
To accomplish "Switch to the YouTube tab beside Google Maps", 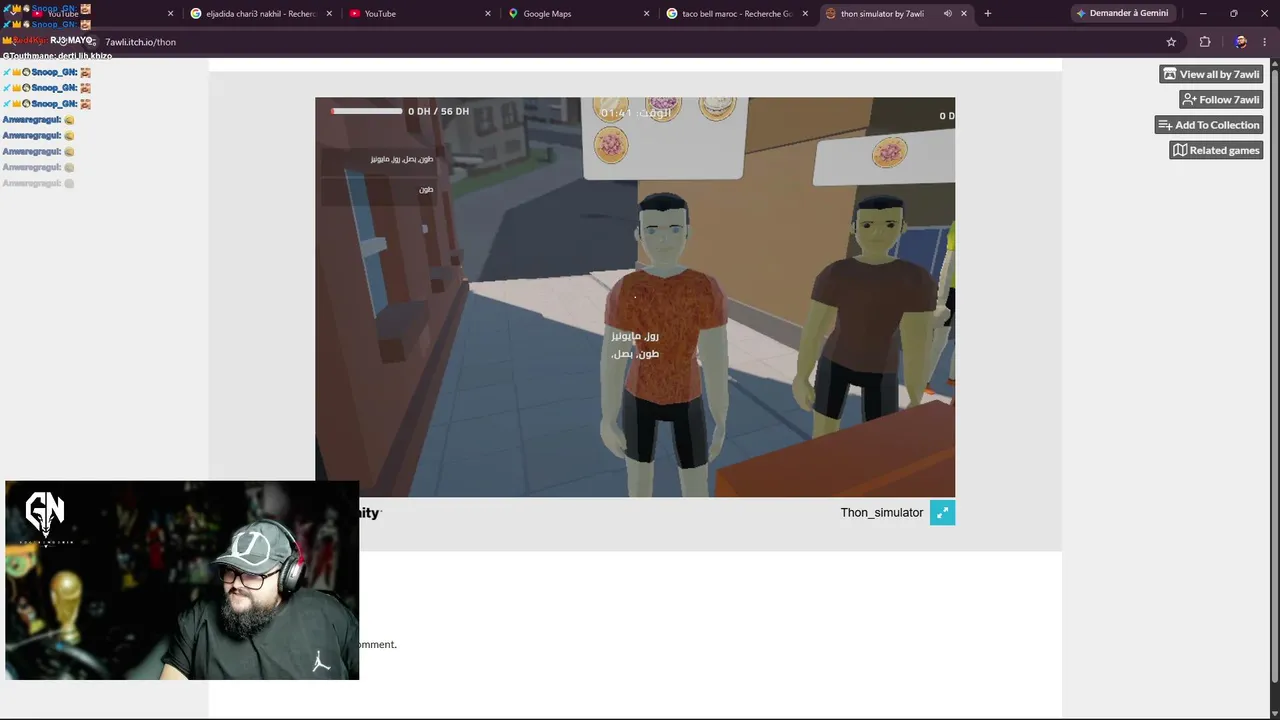I will [420, 13].
